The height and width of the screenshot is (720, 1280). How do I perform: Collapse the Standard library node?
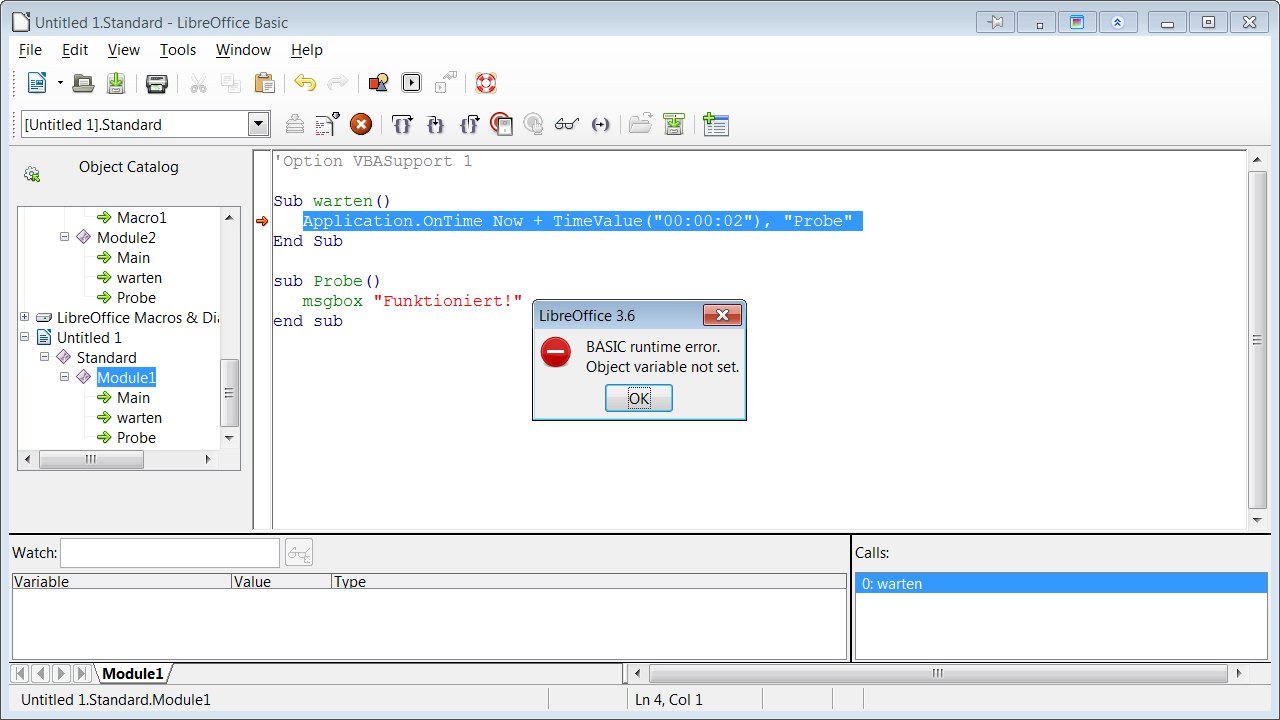click(45, 357)
